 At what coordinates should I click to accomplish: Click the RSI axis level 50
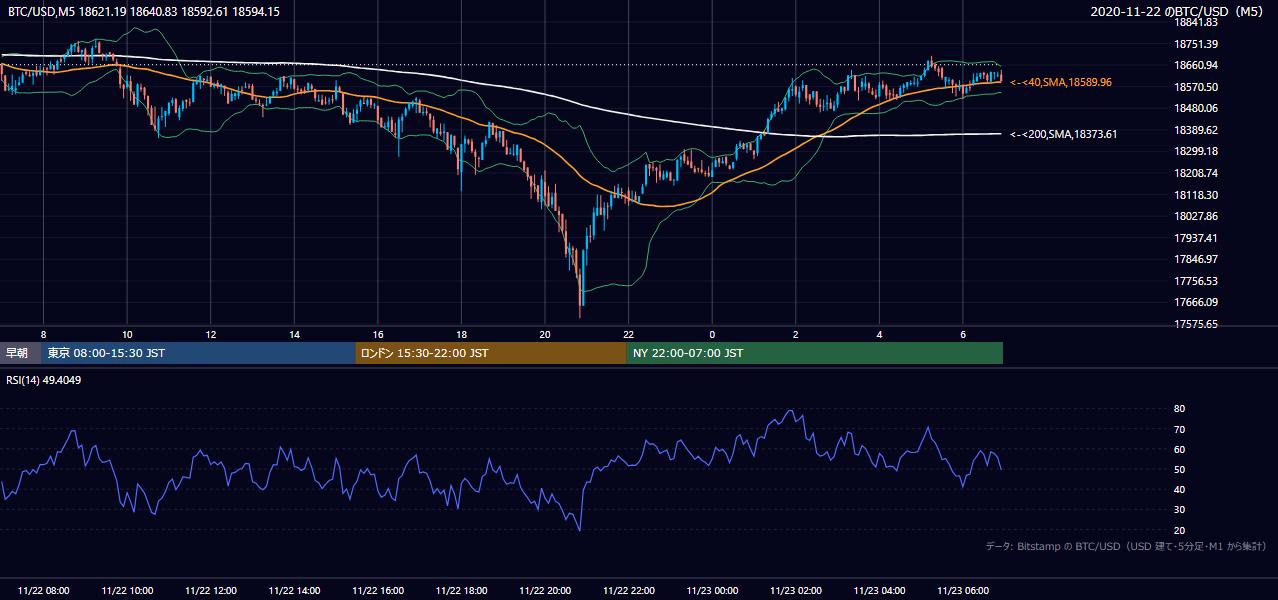(1179, 469)
